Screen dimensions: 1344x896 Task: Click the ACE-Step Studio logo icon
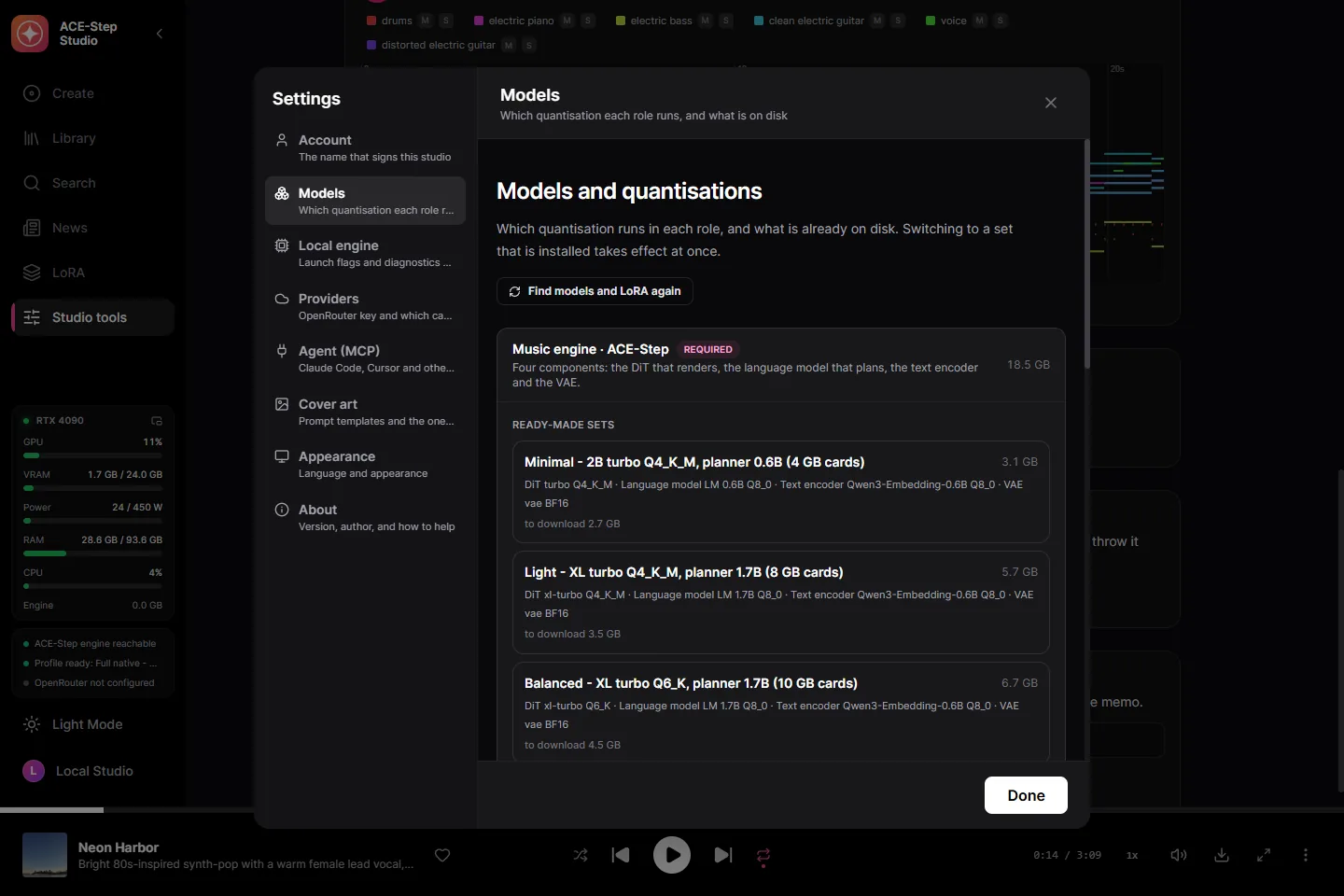pyautogui.click(x=30, y=34)
